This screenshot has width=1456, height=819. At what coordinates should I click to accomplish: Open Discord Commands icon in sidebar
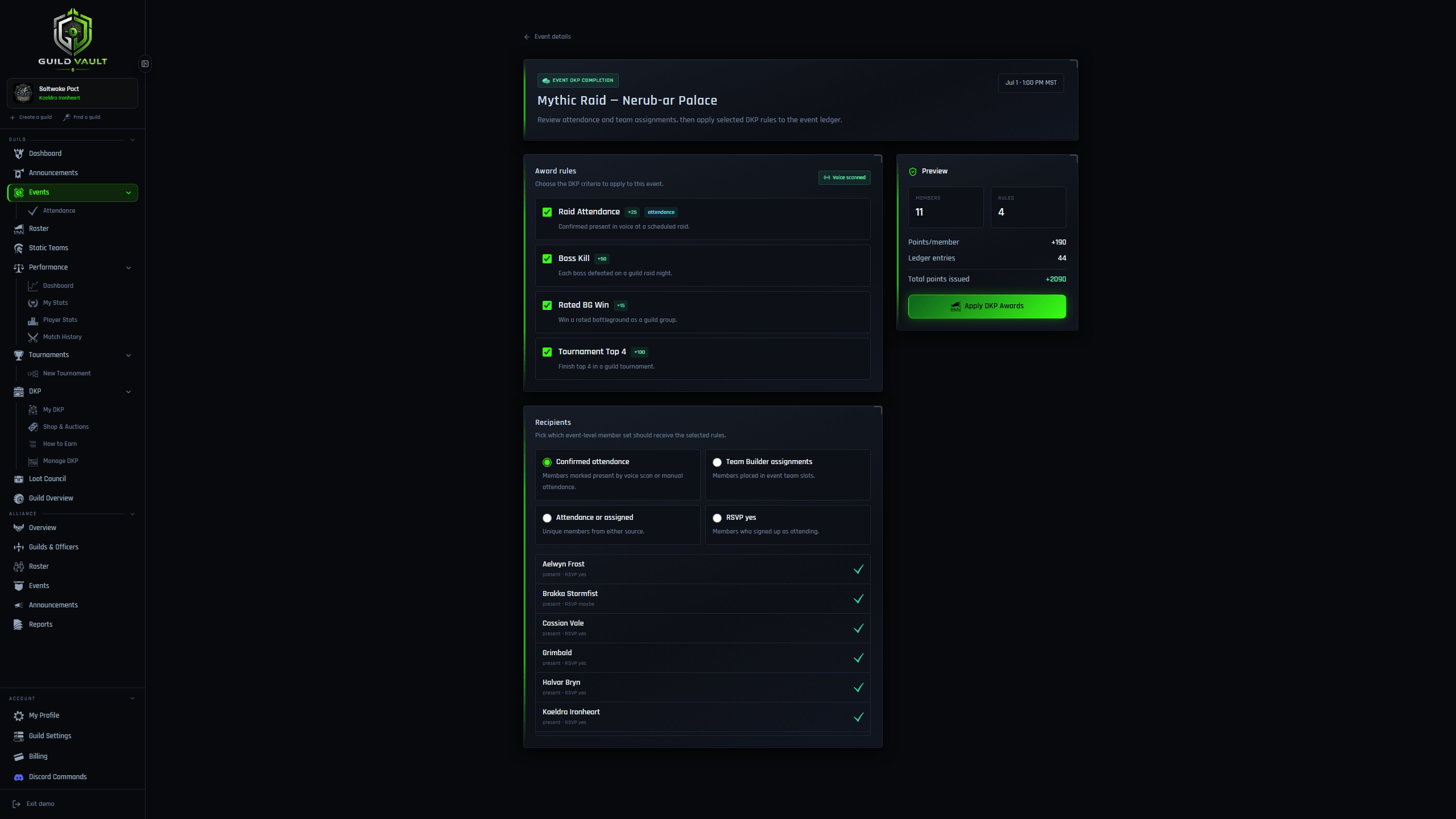tap(19, 777)
